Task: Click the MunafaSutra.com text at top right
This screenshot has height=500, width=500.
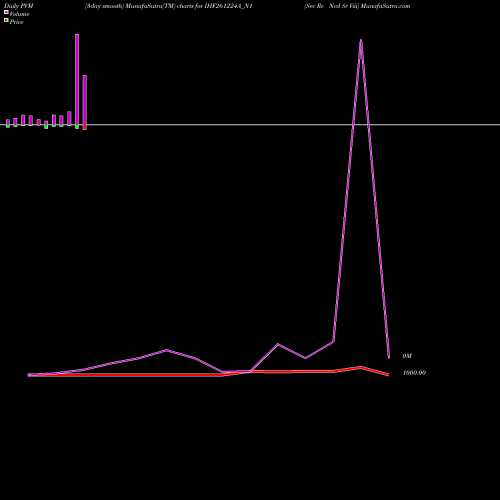Action: click(385, 6)
